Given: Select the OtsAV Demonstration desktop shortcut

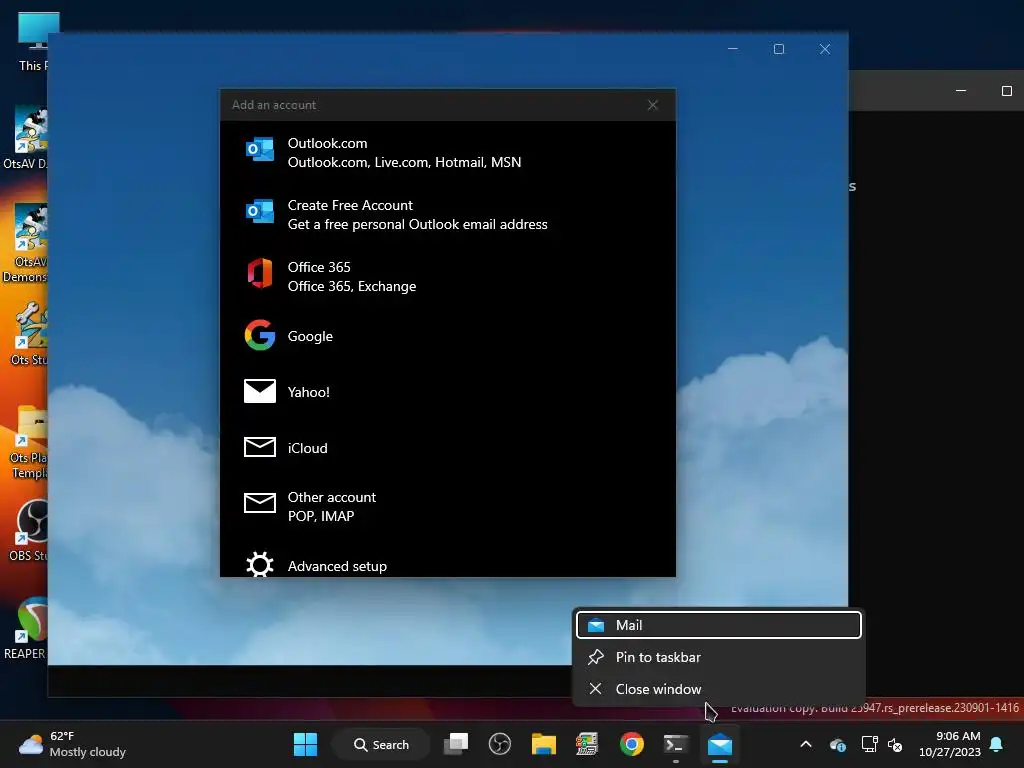Looking at the screenshot, I should (25, 243).
